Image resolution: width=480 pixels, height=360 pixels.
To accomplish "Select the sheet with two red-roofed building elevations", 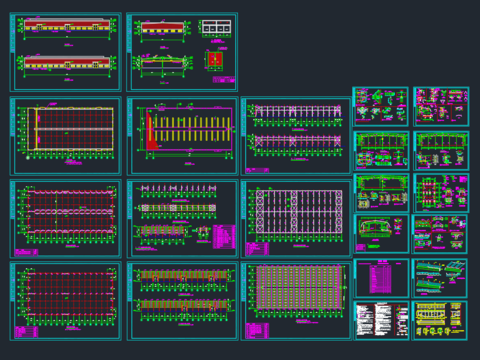I will point(66,52).
